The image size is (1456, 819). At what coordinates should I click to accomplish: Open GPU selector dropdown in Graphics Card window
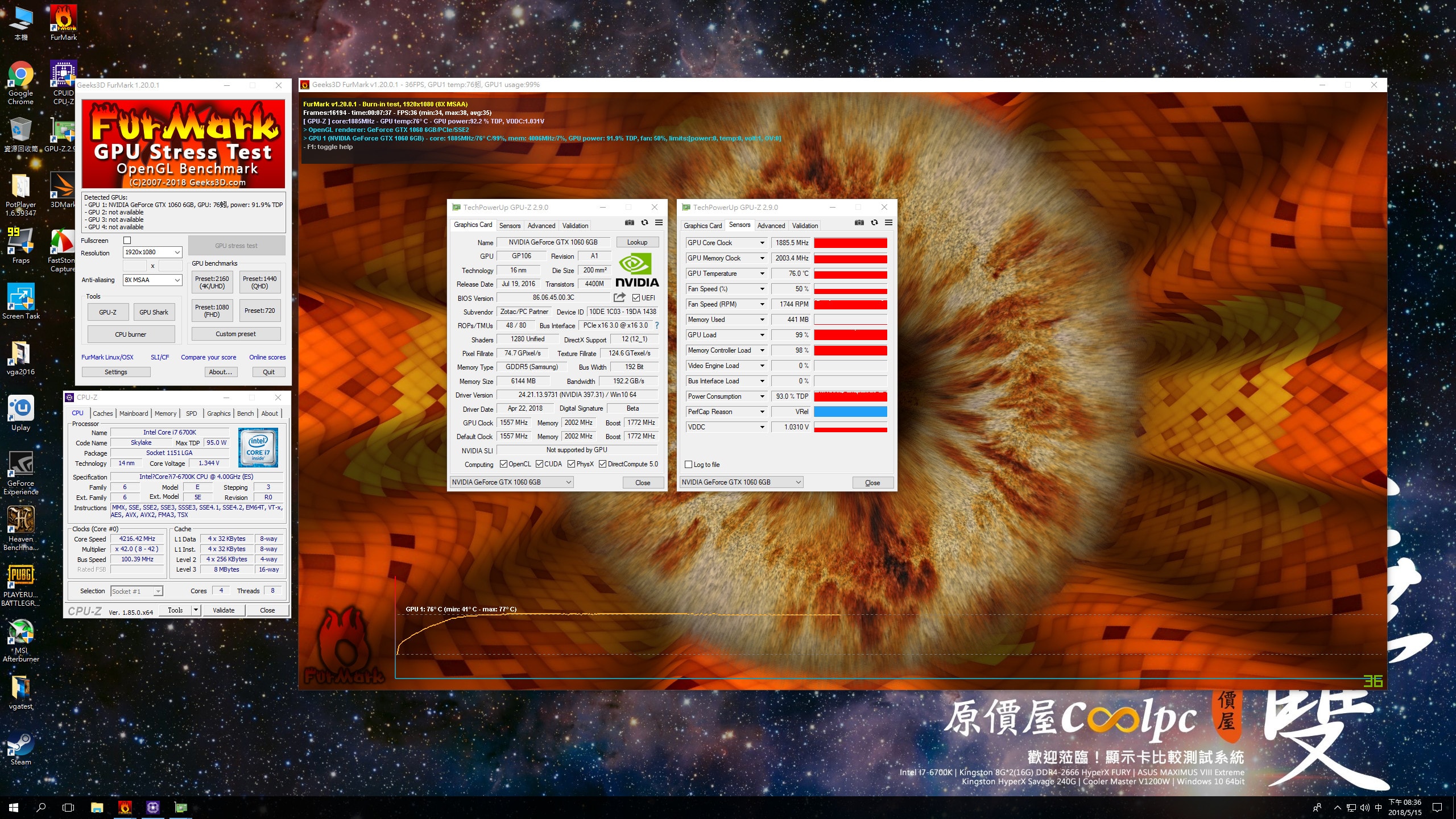[x=511, y=482]
